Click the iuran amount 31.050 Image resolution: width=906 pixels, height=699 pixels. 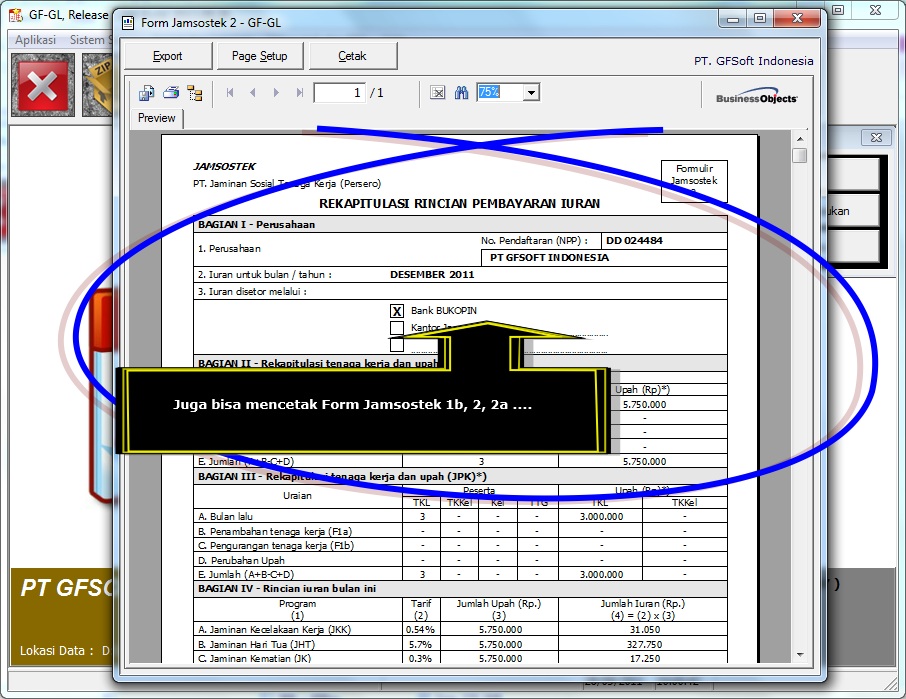tap(645, 630)
